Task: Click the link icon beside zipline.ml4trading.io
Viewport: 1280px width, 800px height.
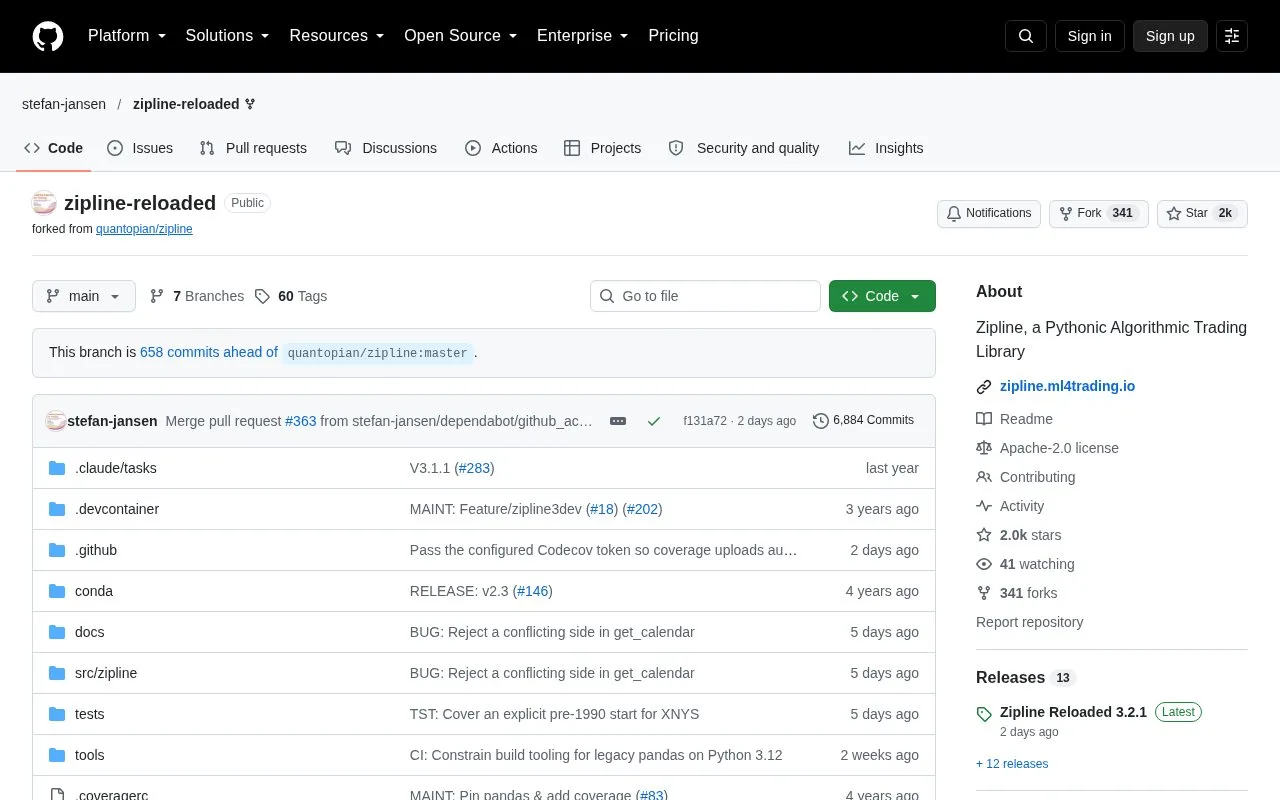Action: [984, 387]
